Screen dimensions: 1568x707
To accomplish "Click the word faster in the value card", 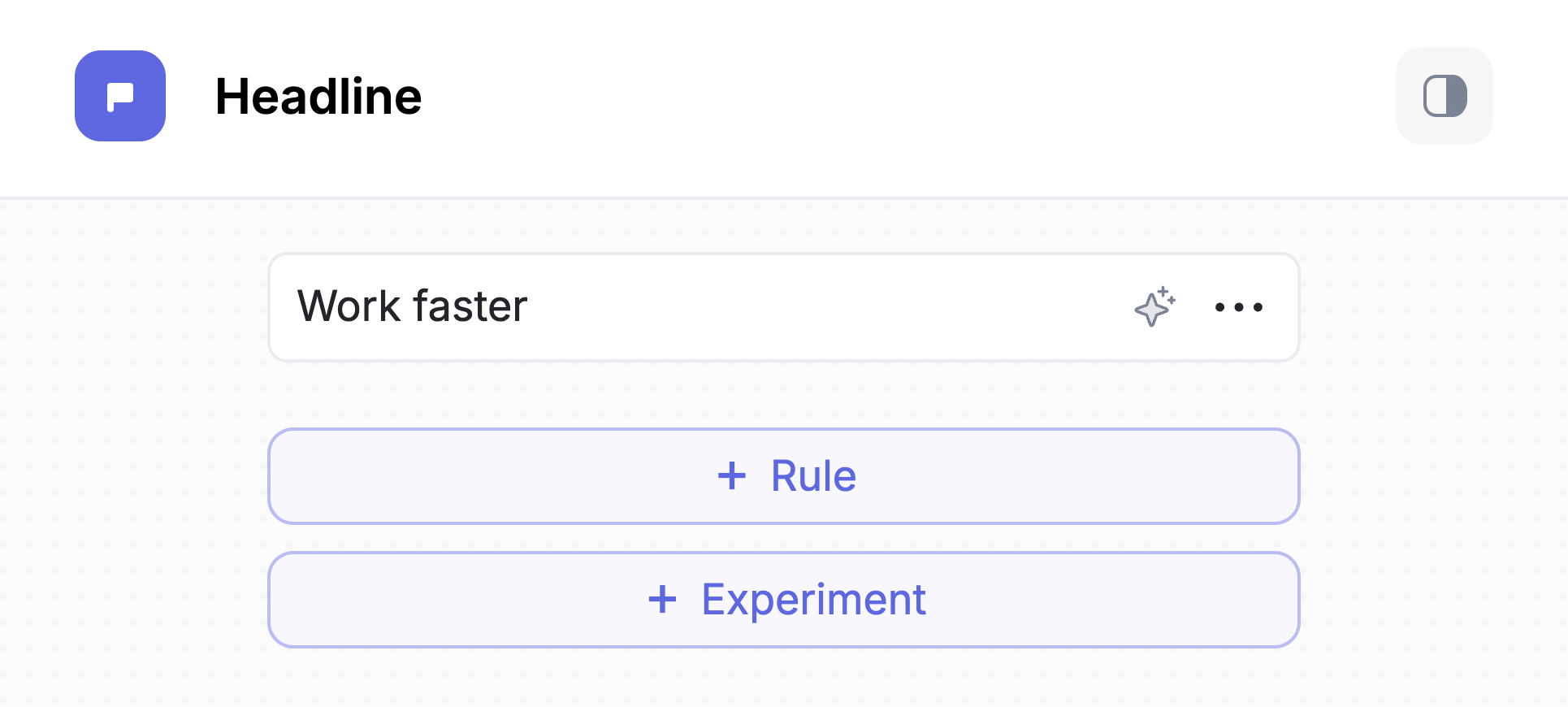I will click(x=470, y=307).
